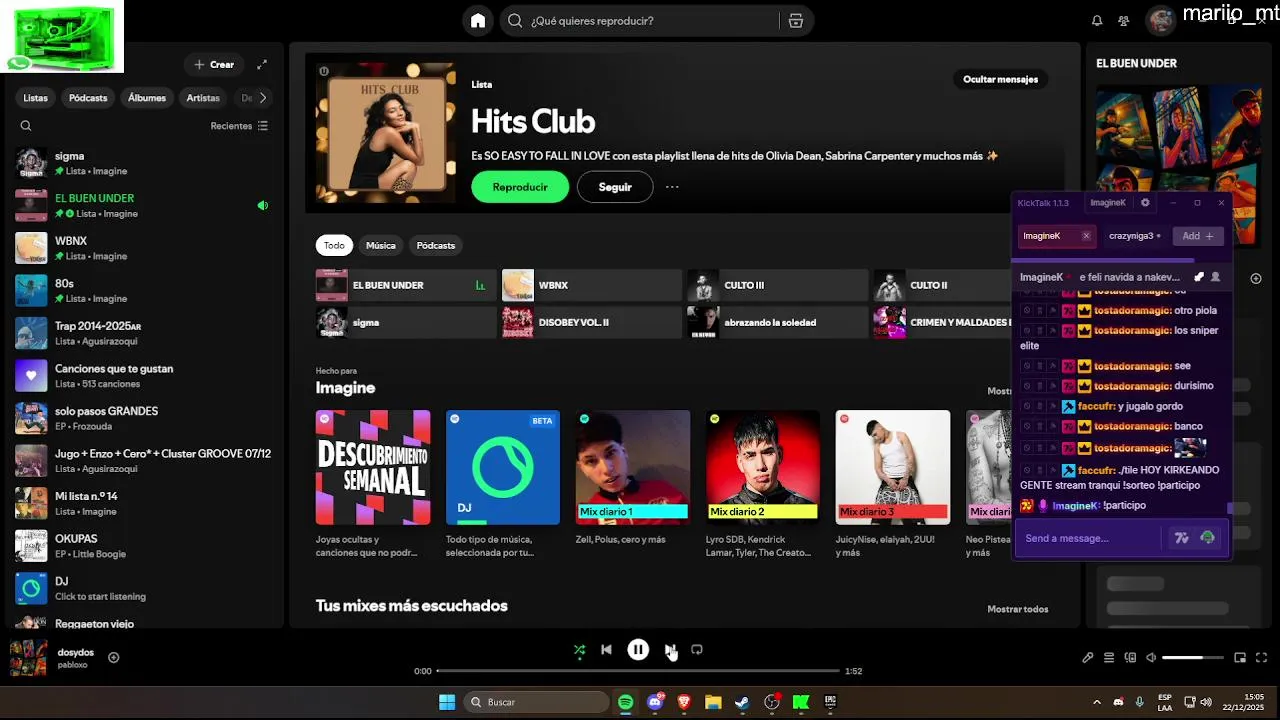Skip to next track
Viewport: 1280px width, 720px height.
pyautogui.click(x=670, y=649)
